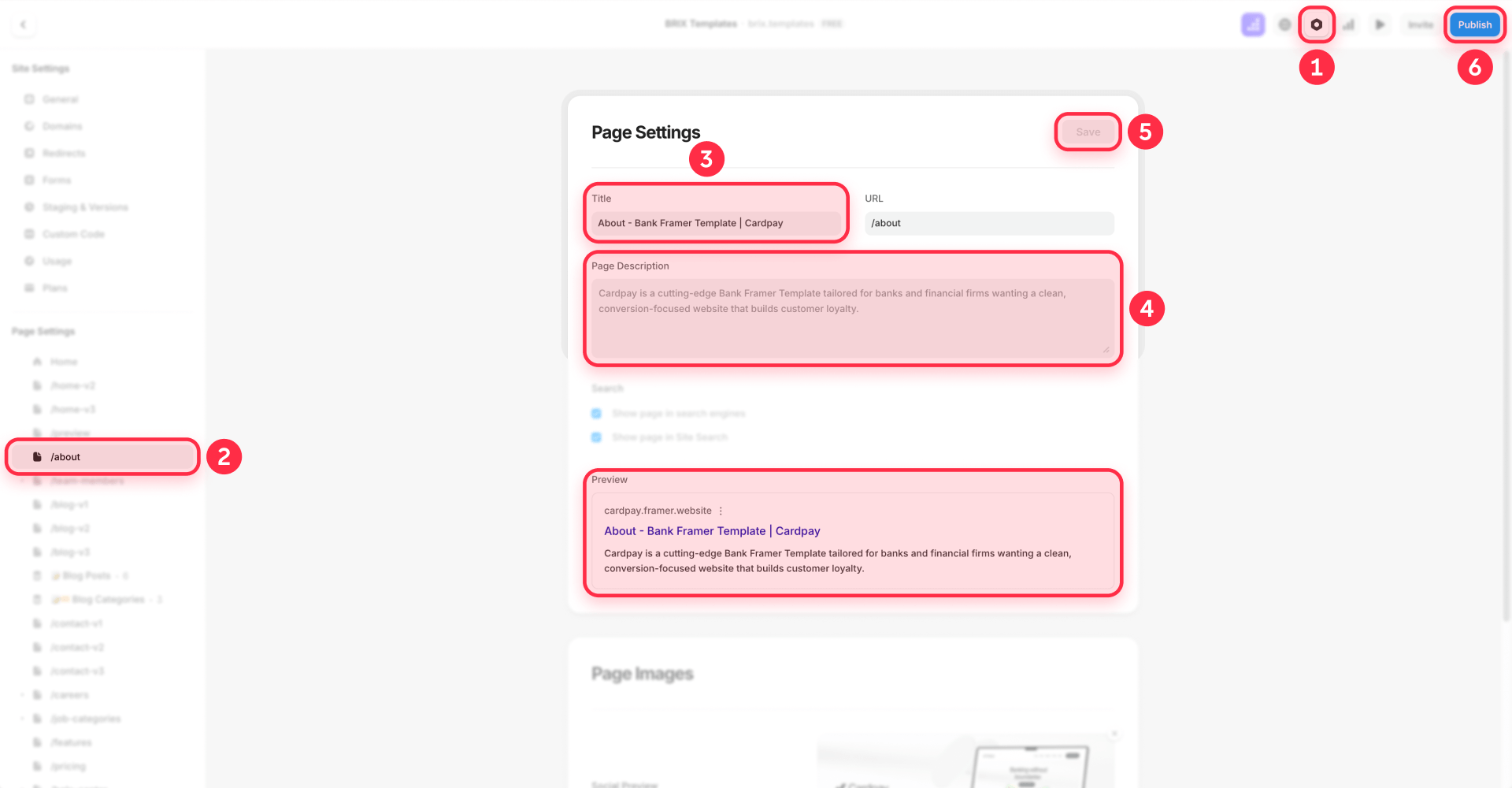The image size is (1512, 788).
Task: Click the Redirects icon in sidebar
Action: (x=29, y=153)
